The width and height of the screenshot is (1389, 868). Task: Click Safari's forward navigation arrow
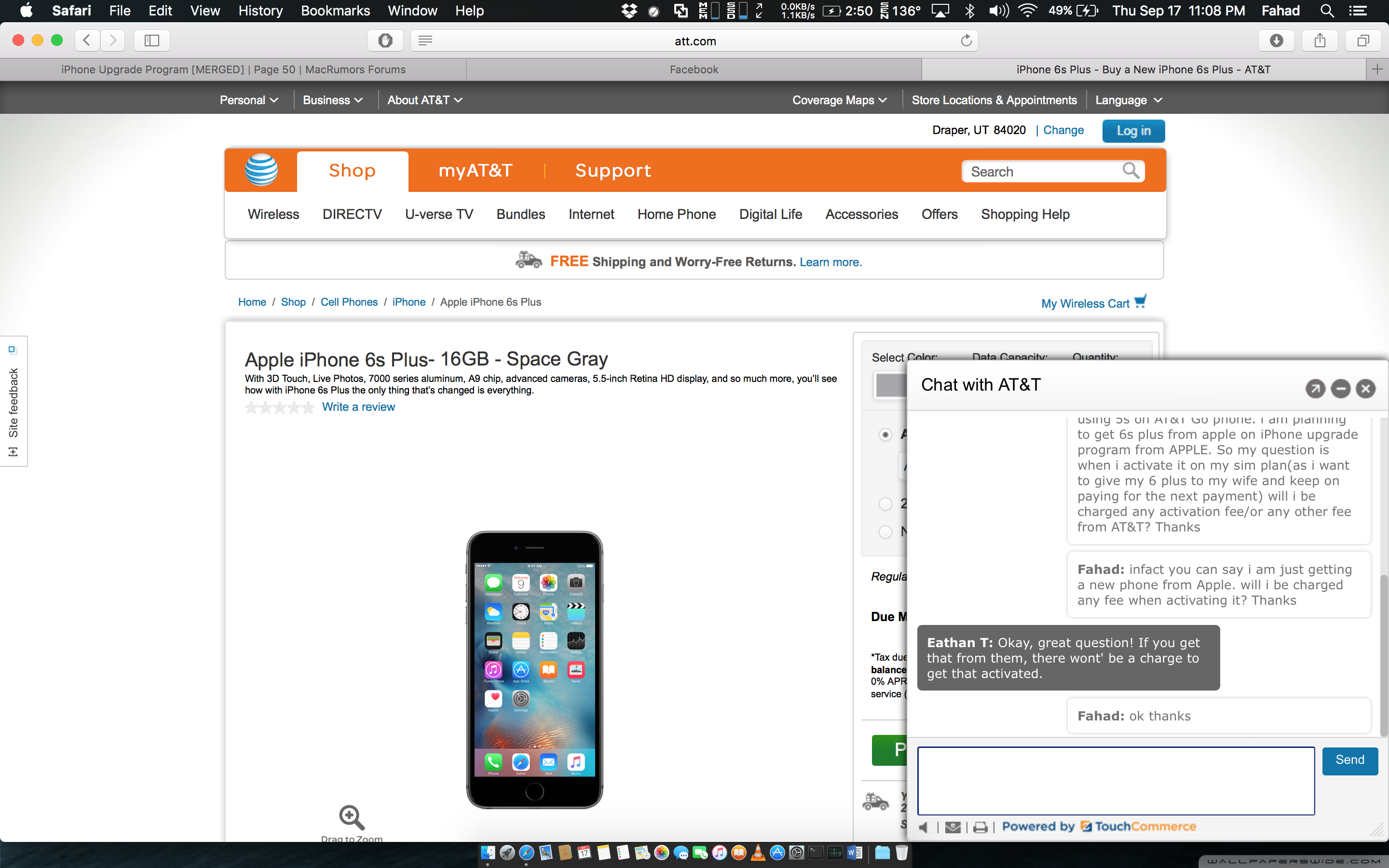[113, 40]
